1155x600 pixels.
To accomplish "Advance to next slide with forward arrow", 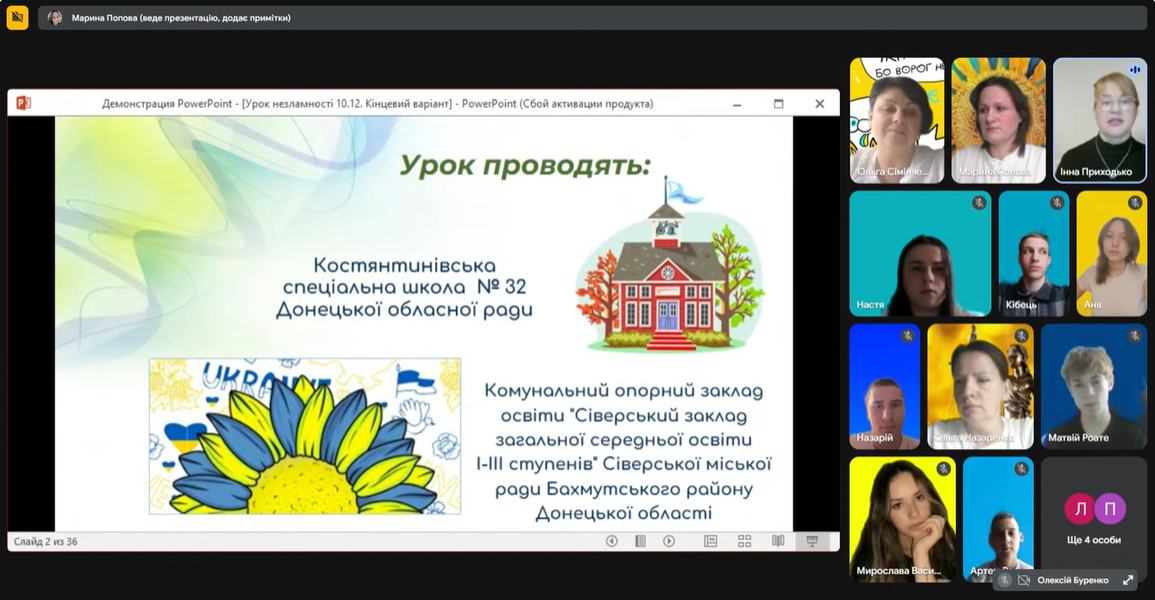I will (x=669, y=541).
